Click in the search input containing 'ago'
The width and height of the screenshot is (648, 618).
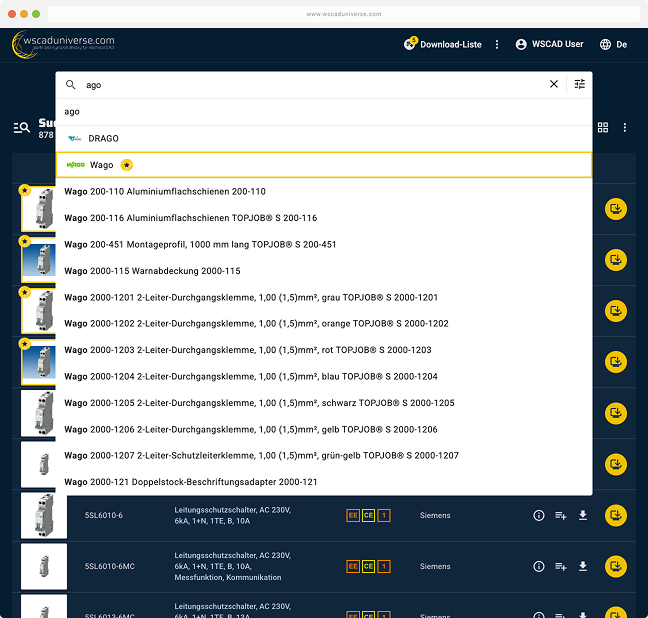click(x=300, y=85)
